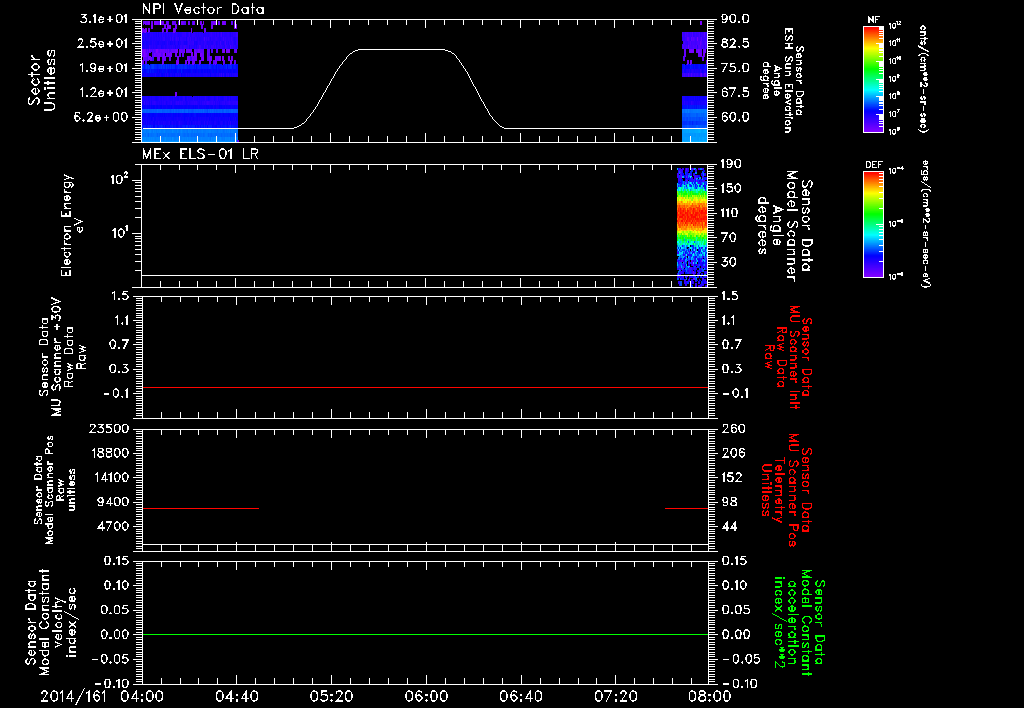Click the 04:40 time axis label
The image size is (1024, 708).
point(236,696)
